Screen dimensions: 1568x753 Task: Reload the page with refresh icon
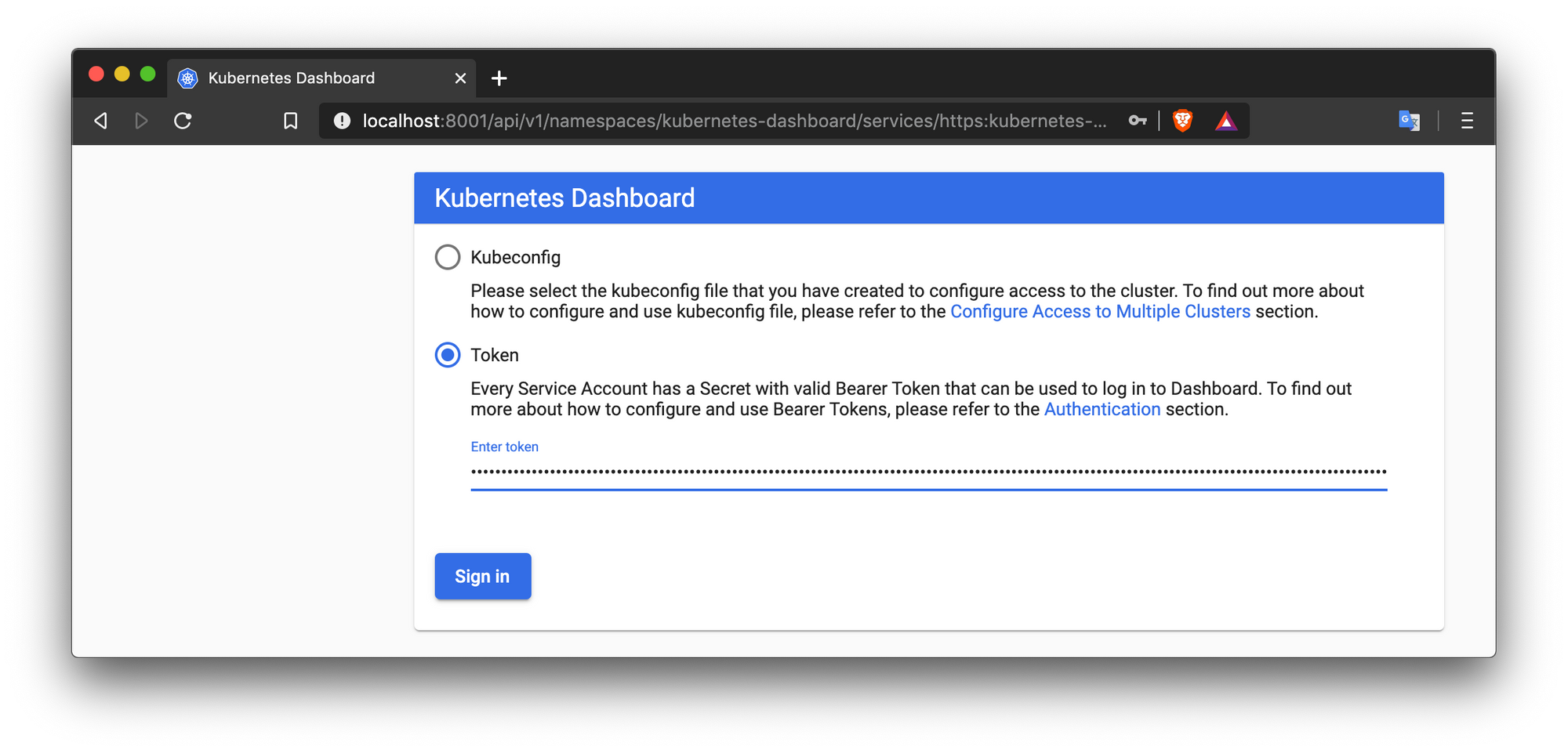pyautogui.click(x=183, y=121)
